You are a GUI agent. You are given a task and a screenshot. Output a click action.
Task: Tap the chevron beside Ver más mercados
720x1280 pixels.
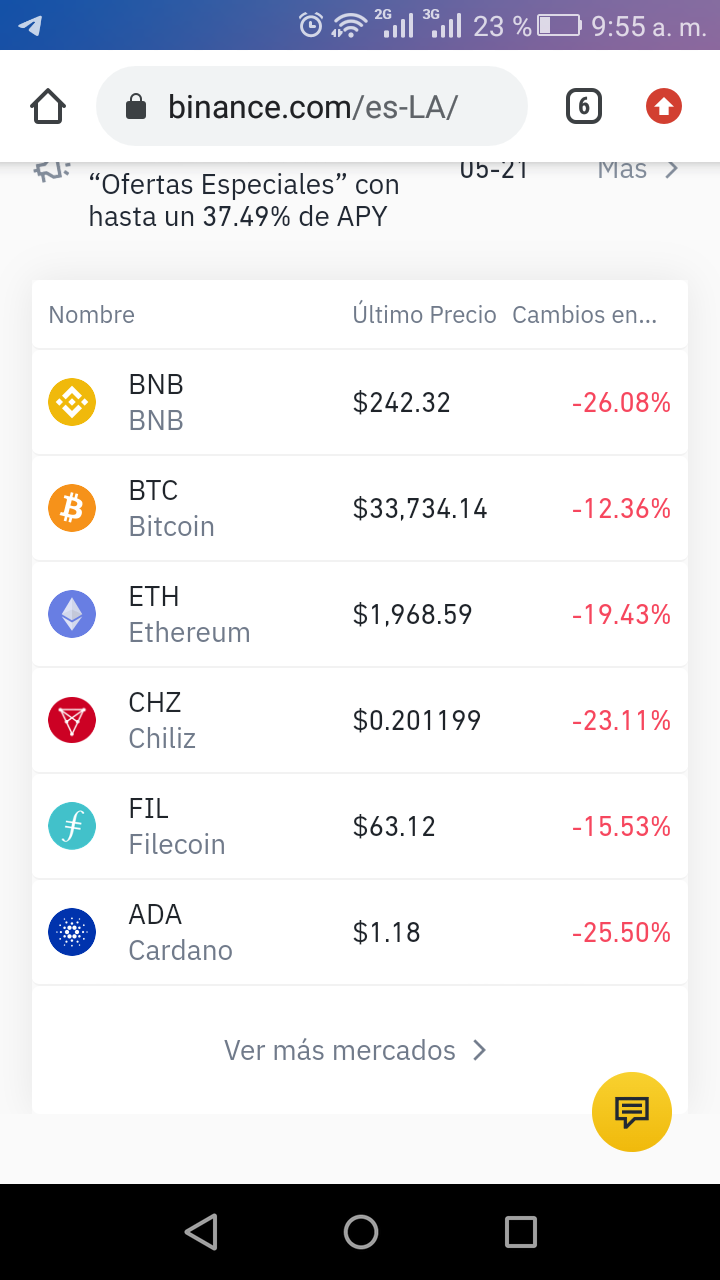(480, 1050)
